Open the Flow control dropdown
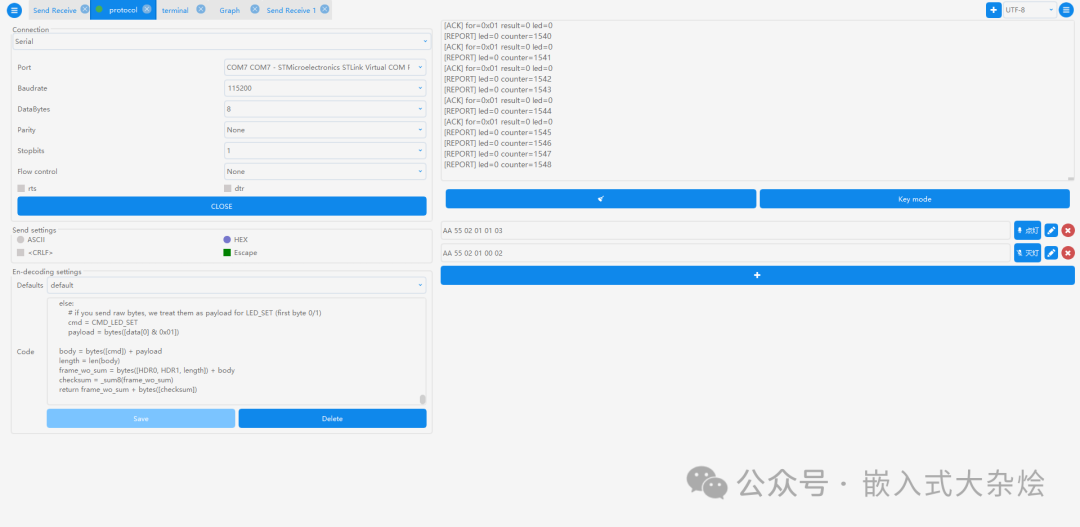This screenshot has width=1080, height=527. coord(325,171)
